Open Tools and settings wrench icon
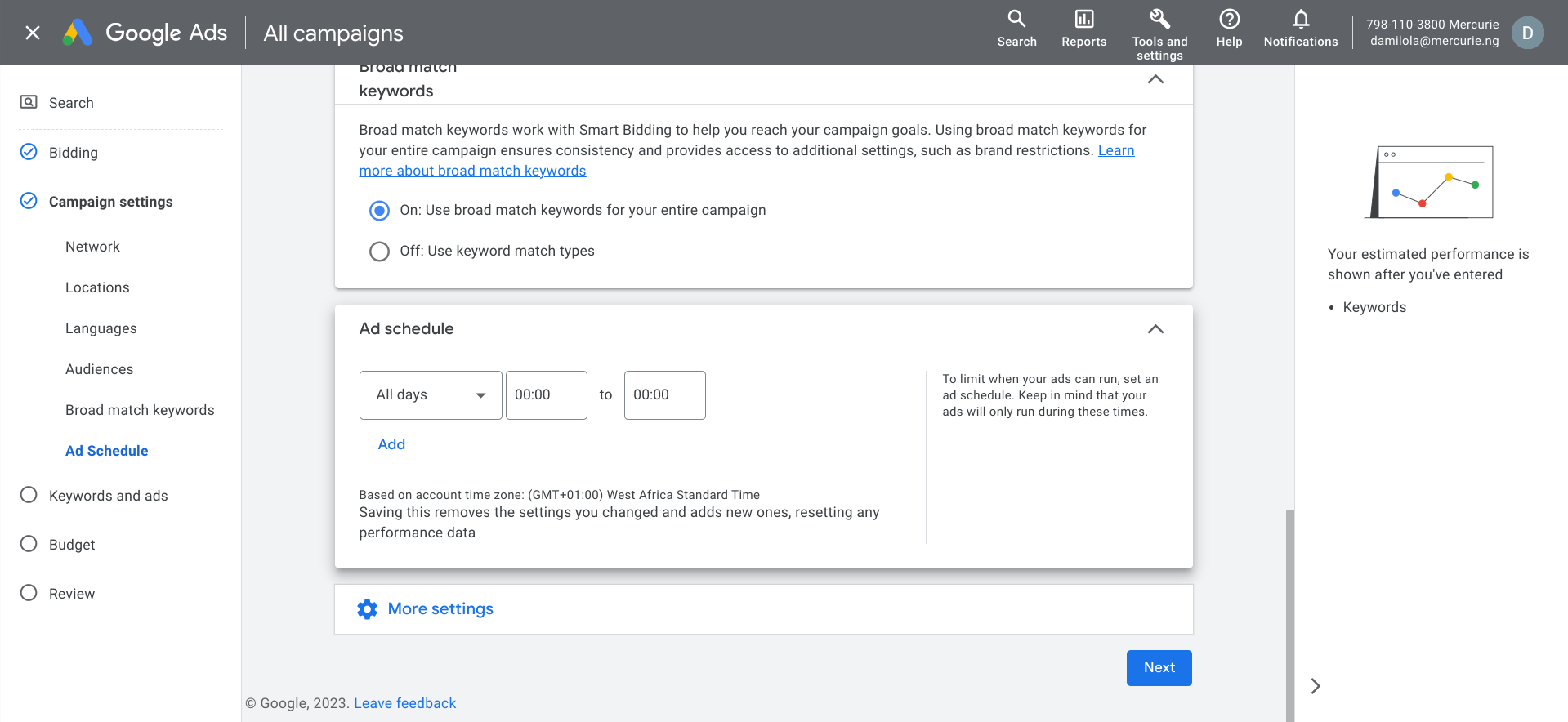Viewport: 1568px width, 722px height. 1159,19
